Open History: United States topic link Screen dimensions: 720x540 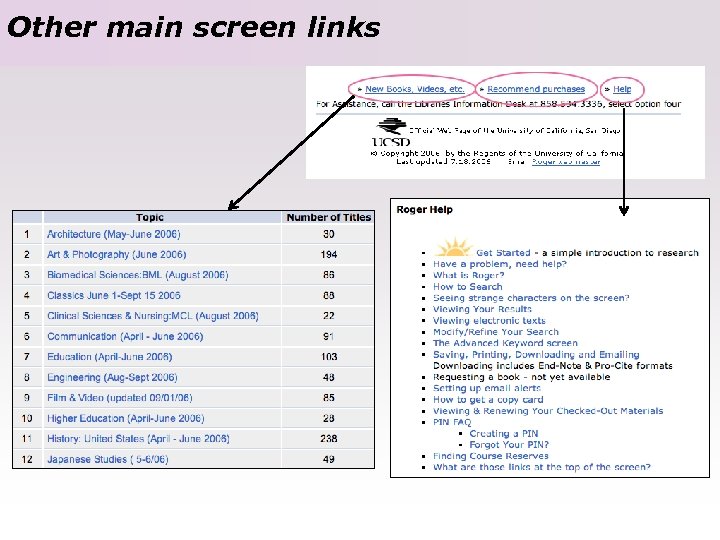(x=138, y=439)
